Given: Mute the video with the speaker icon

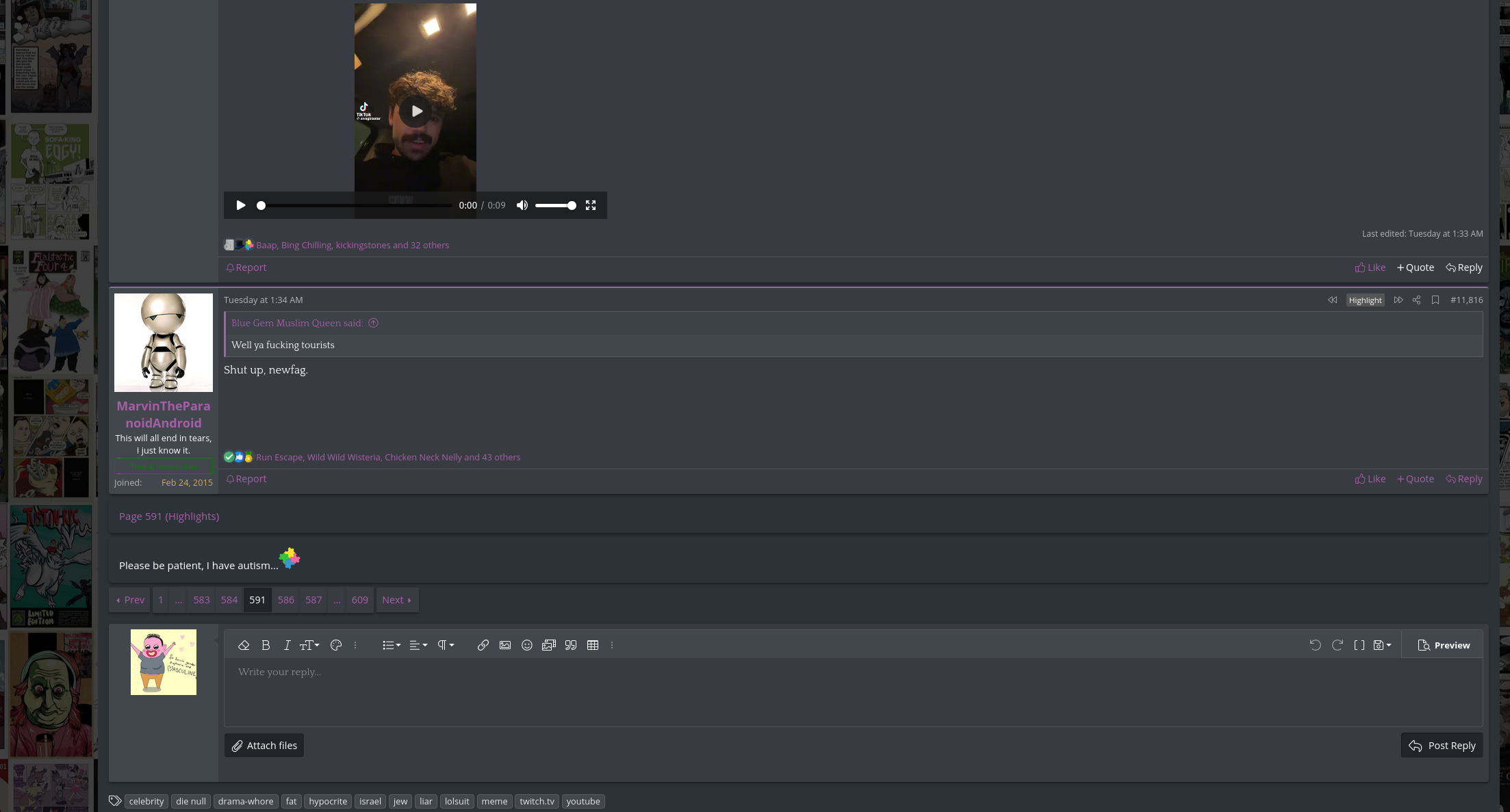Looking at the screenshot, I should pyautogui.click(x=522, y=205).
